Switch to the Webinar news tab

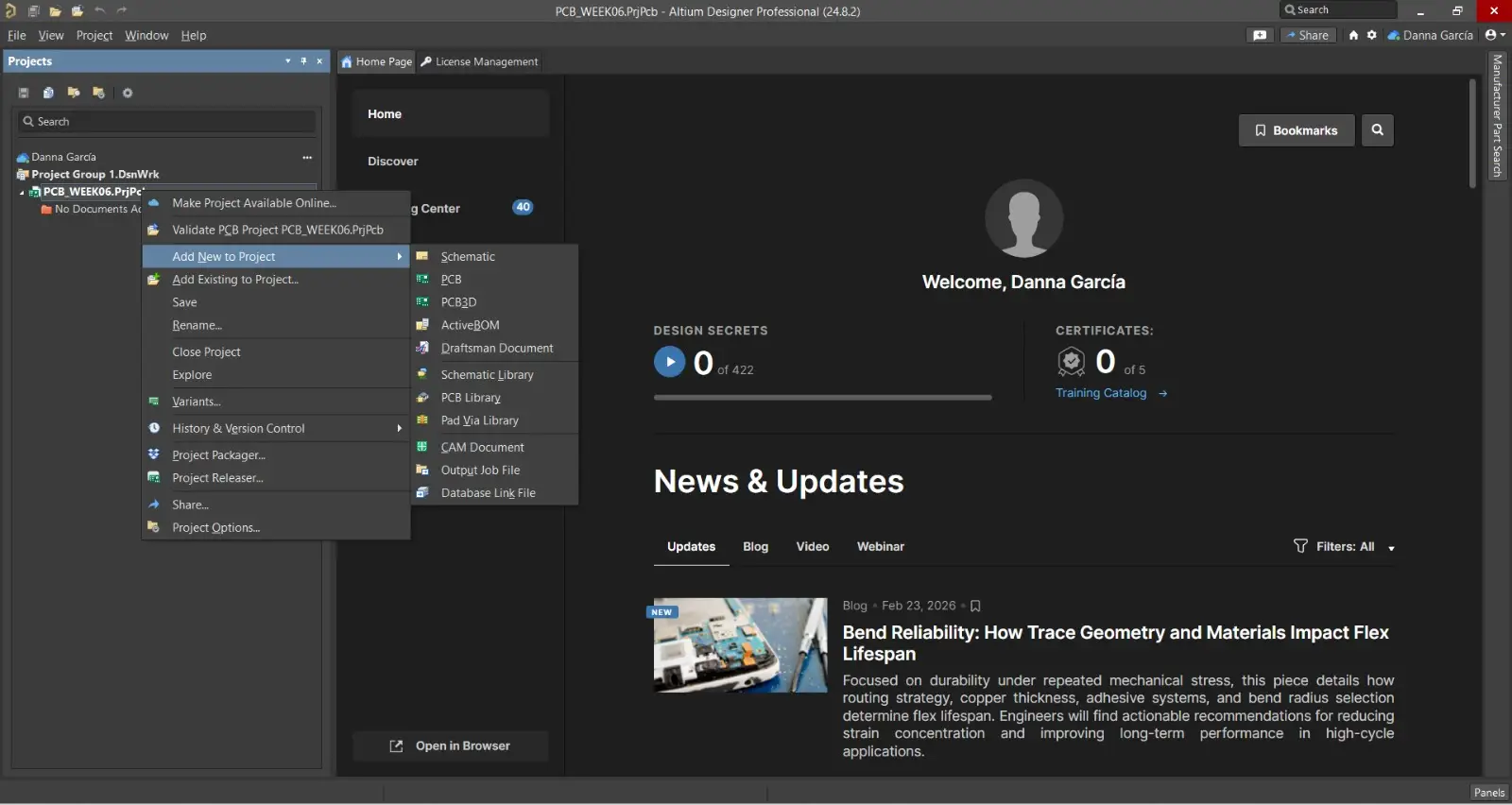(881, 547)
